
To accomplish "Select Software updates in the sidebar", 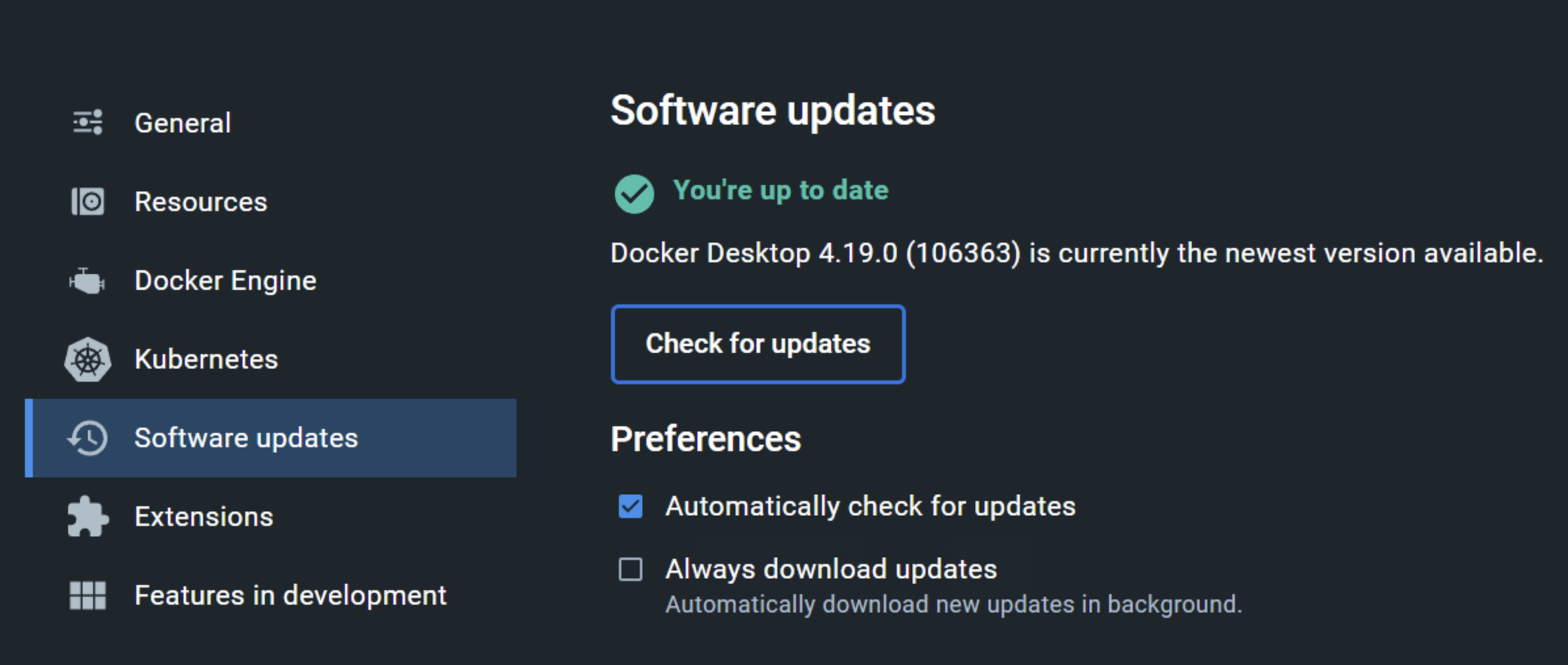I will 271,438.
